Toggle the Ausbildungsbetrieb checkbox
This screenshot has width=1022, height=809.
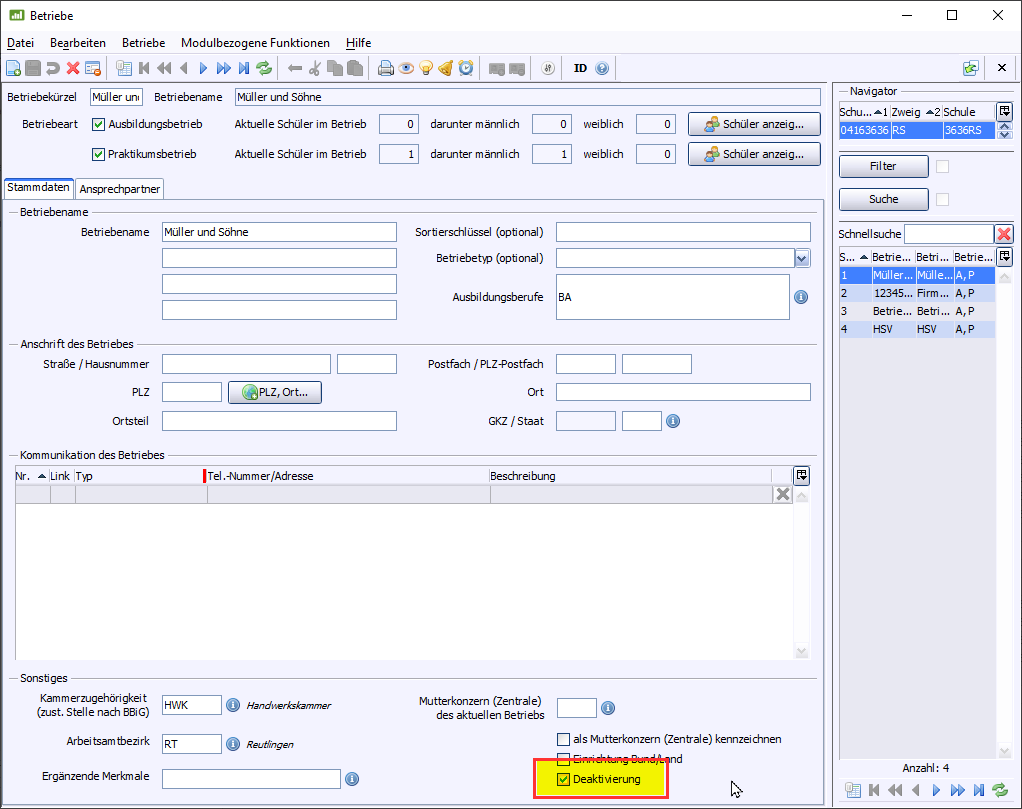(99, 125)
